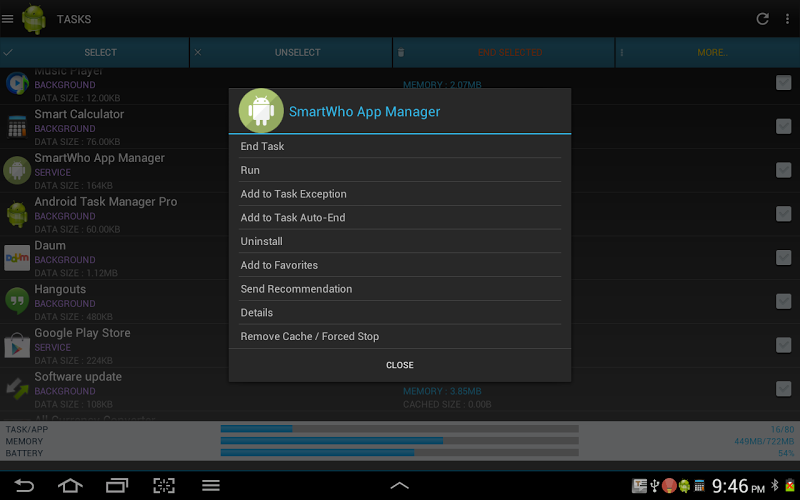The image size is (800, 500).
Task: Select Add to Favorites
Action: pos(400,265)
